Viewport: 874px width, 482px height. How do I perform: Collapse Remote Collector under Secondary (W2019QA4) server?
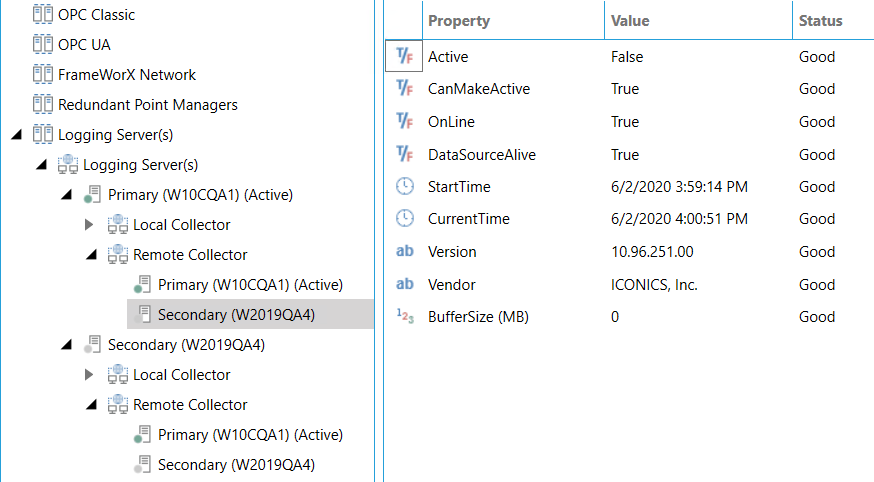coord(91,405)
